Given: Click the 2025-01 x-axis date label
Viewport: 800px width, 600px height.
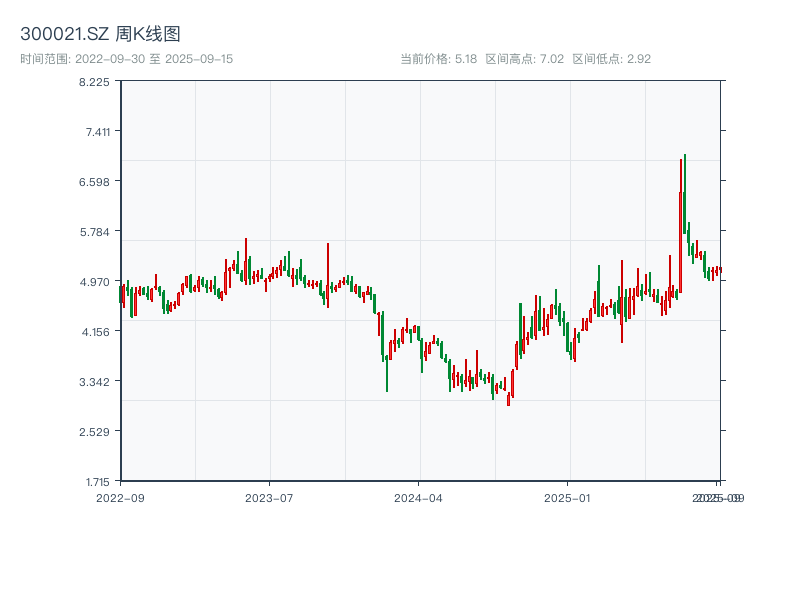Looking at the screenshot, I should tap(569, 497).
